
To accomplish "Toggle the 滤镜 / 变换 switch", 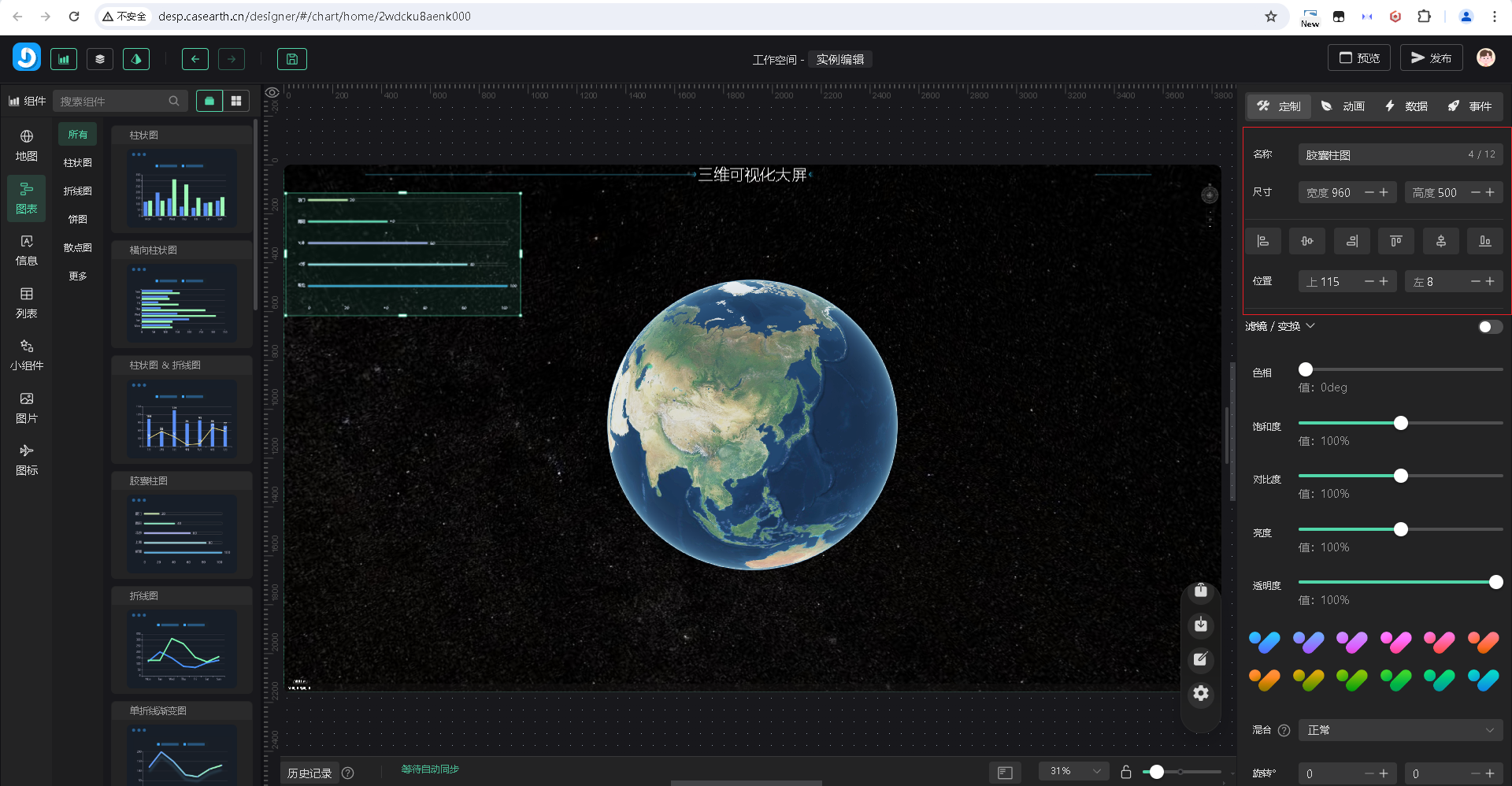I will point(1489,327).
